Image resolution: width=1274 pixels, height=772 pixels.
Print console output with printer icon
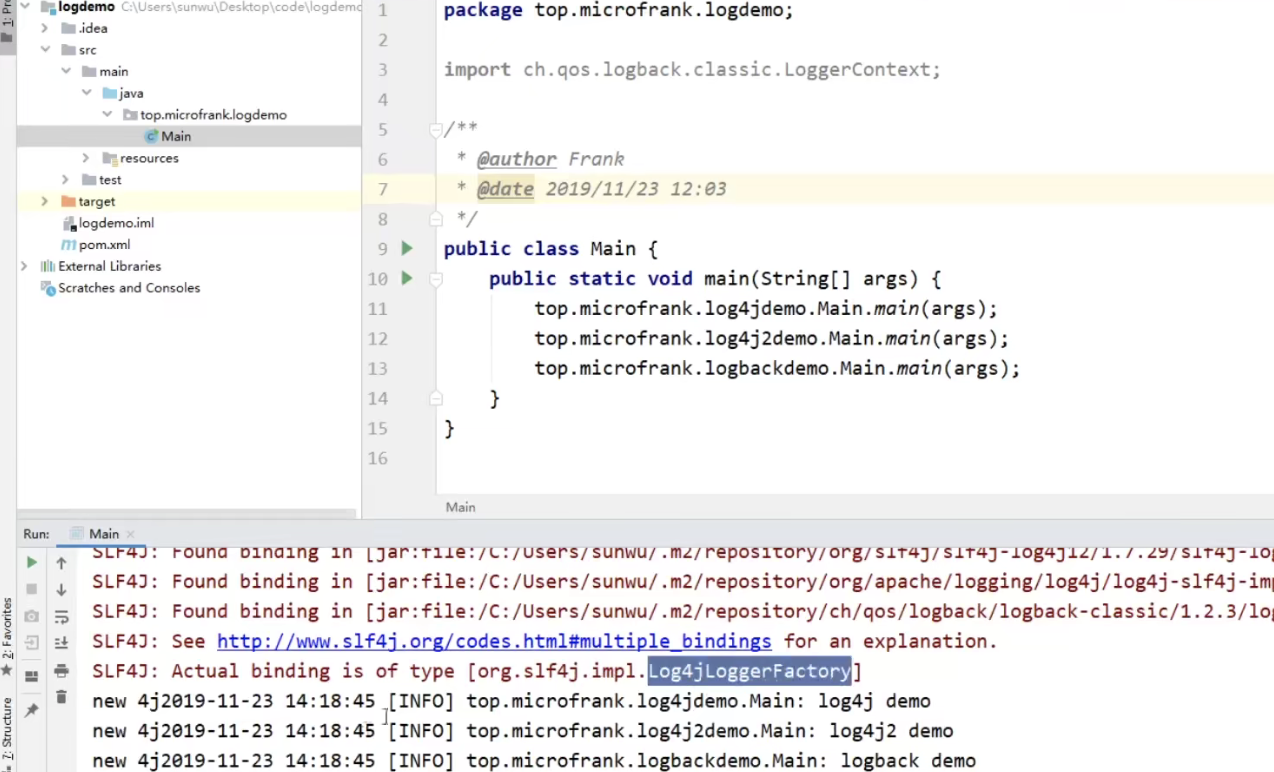pos(61,670)
